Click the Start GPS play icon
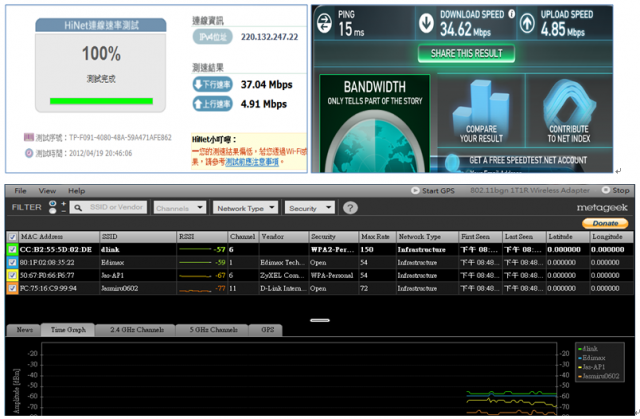The width and height of the screenshot is (640, 419). (415, 191)
